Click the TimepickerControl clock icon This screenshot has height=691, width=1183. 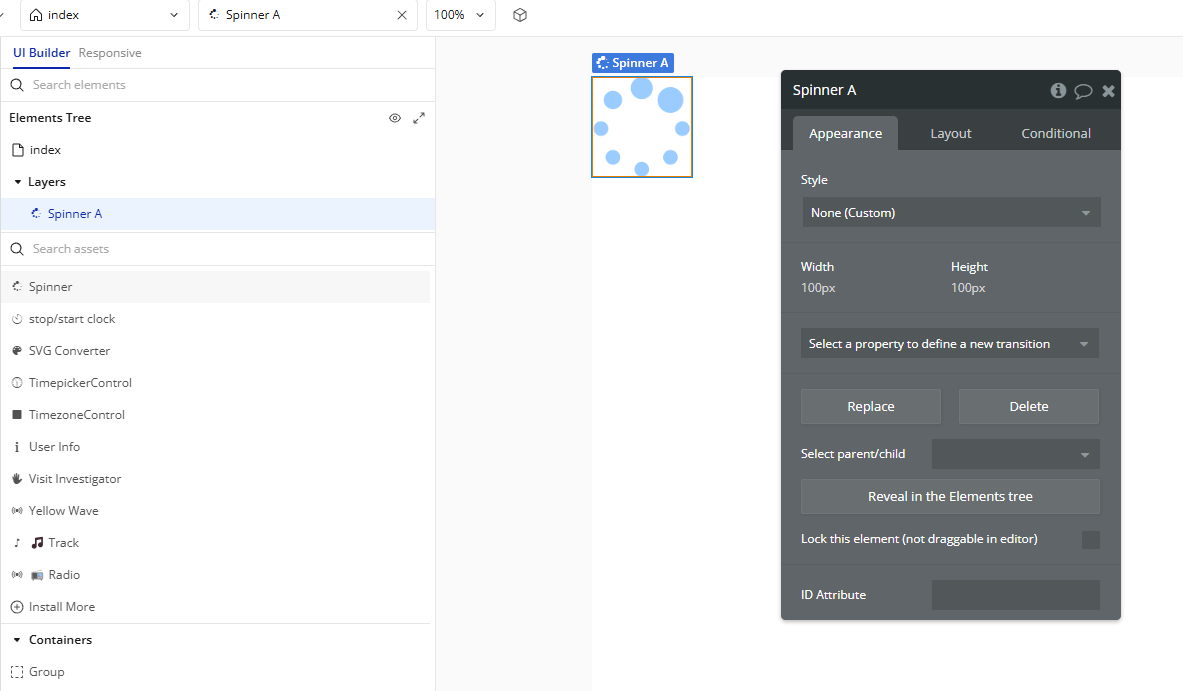(x=17, y=382)
